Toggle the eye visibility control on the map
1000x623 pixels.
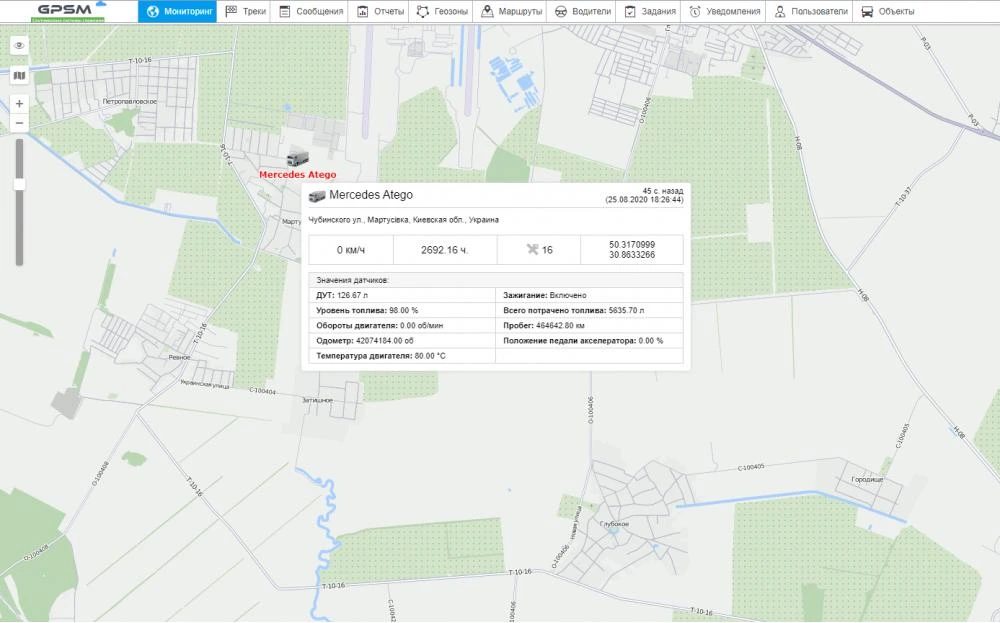[x=19, y=45]
